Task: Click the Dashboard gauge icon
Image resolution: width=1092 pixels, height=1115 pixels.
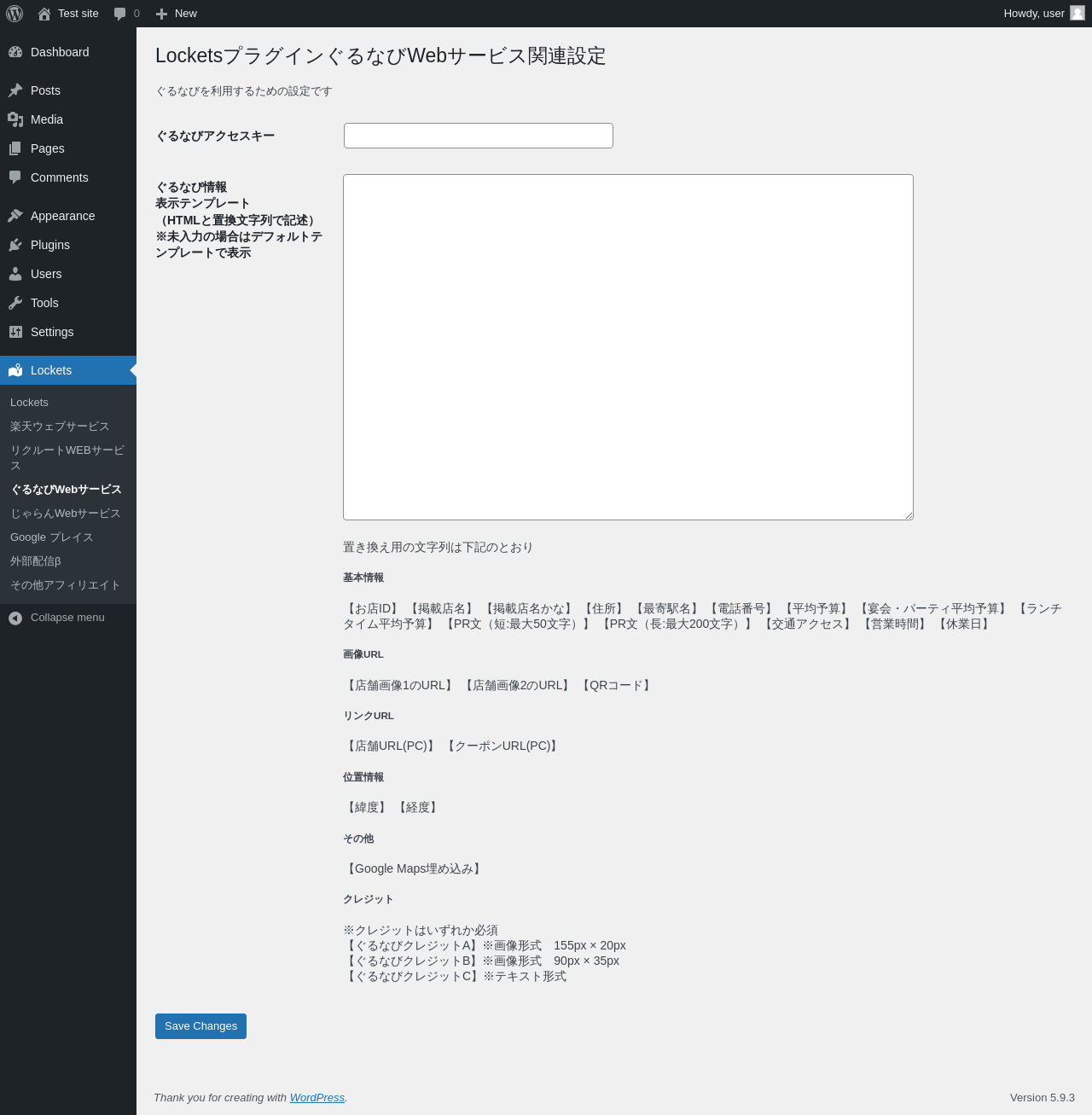Action: click(15, 52)
